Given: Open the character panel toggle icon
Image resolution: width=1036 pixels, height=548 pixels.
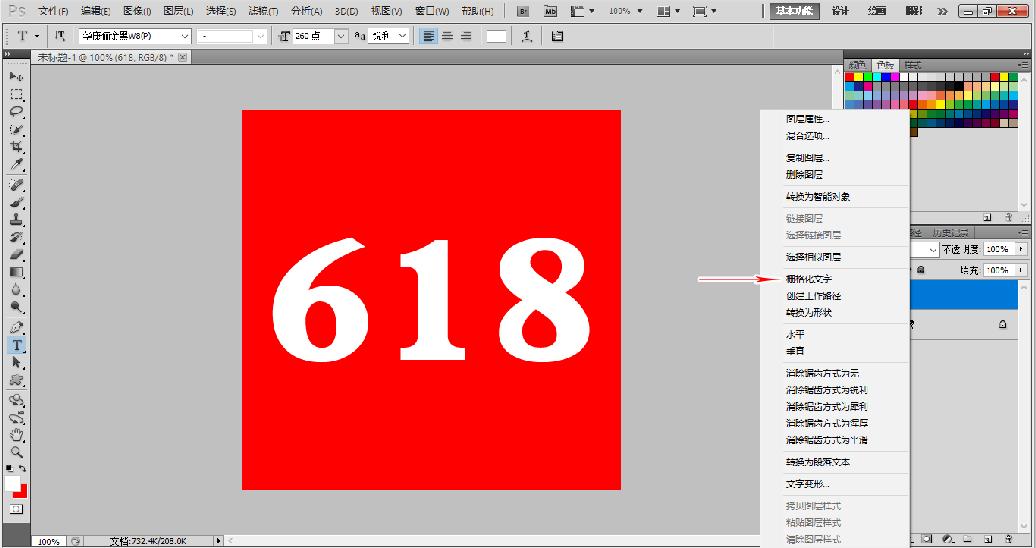Looking at the screenshot, I should click(557, 36).
